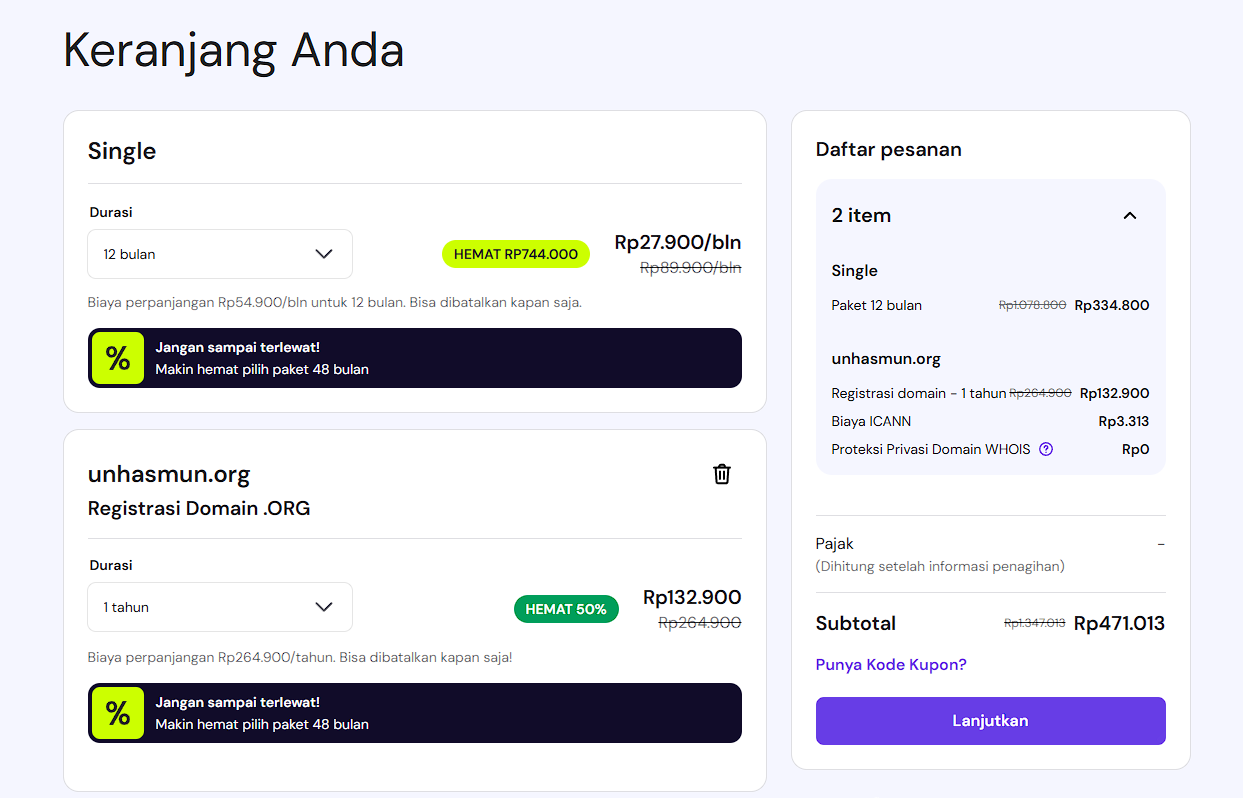Viewport: 1243px width, 798px height.
Task: Click the unhasmun.org domain title
Action: pyautogui.click(x=169, y=474)
